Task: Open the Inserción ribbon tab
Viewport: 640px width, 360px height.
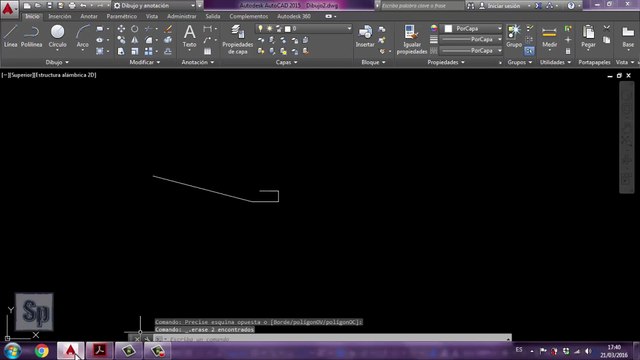Action: (60, 16)
